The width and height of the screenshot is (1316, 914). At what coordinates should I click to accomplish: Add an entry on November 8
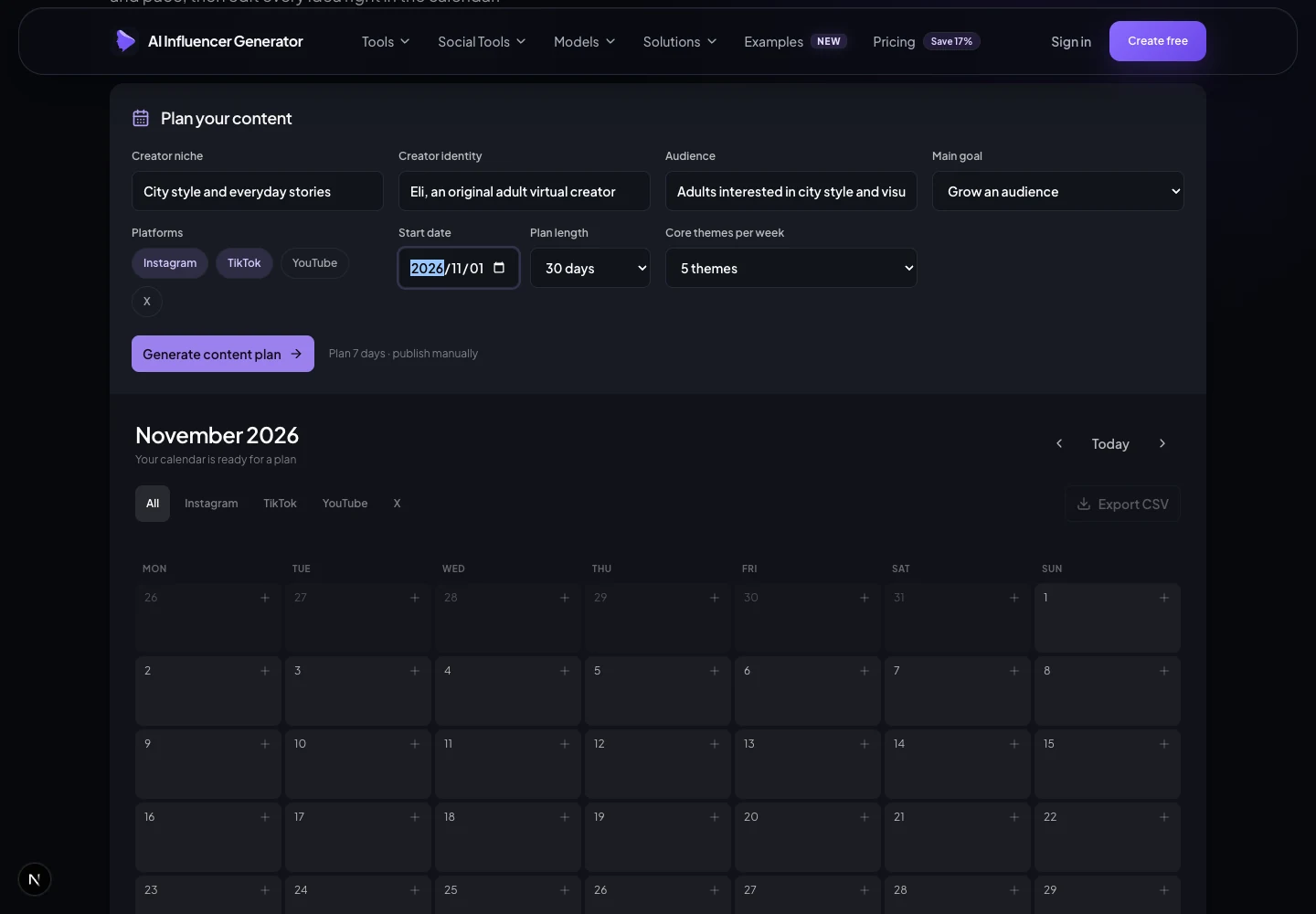point(1164,671)
